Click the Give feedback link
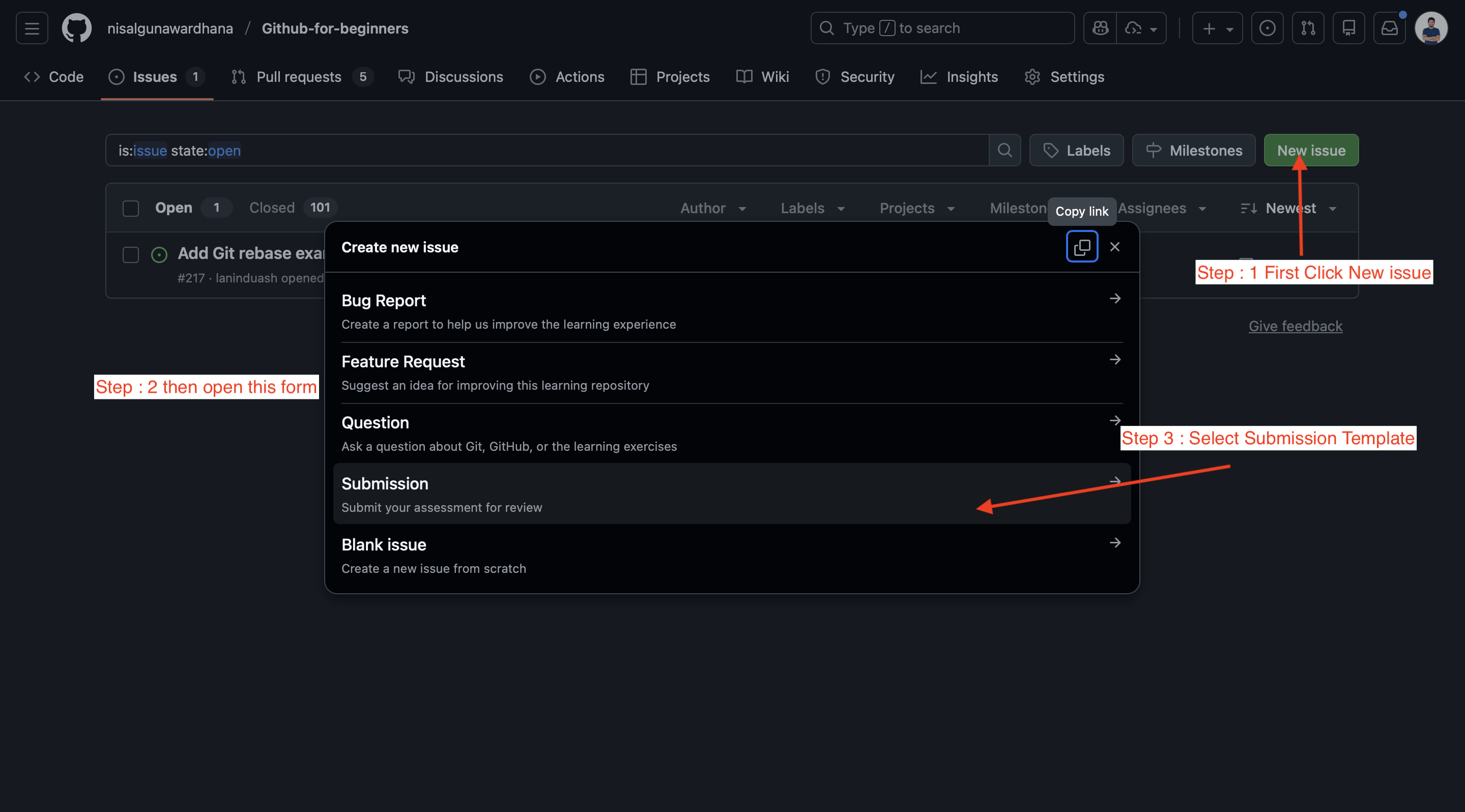 pyautogui.click(x=1296, y=326)
